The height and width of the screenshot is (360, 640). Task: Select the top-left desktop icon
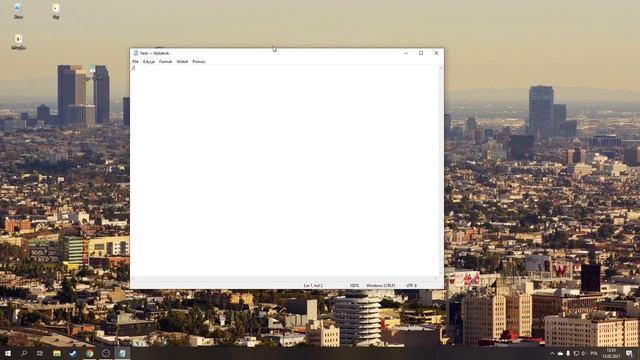18,11
